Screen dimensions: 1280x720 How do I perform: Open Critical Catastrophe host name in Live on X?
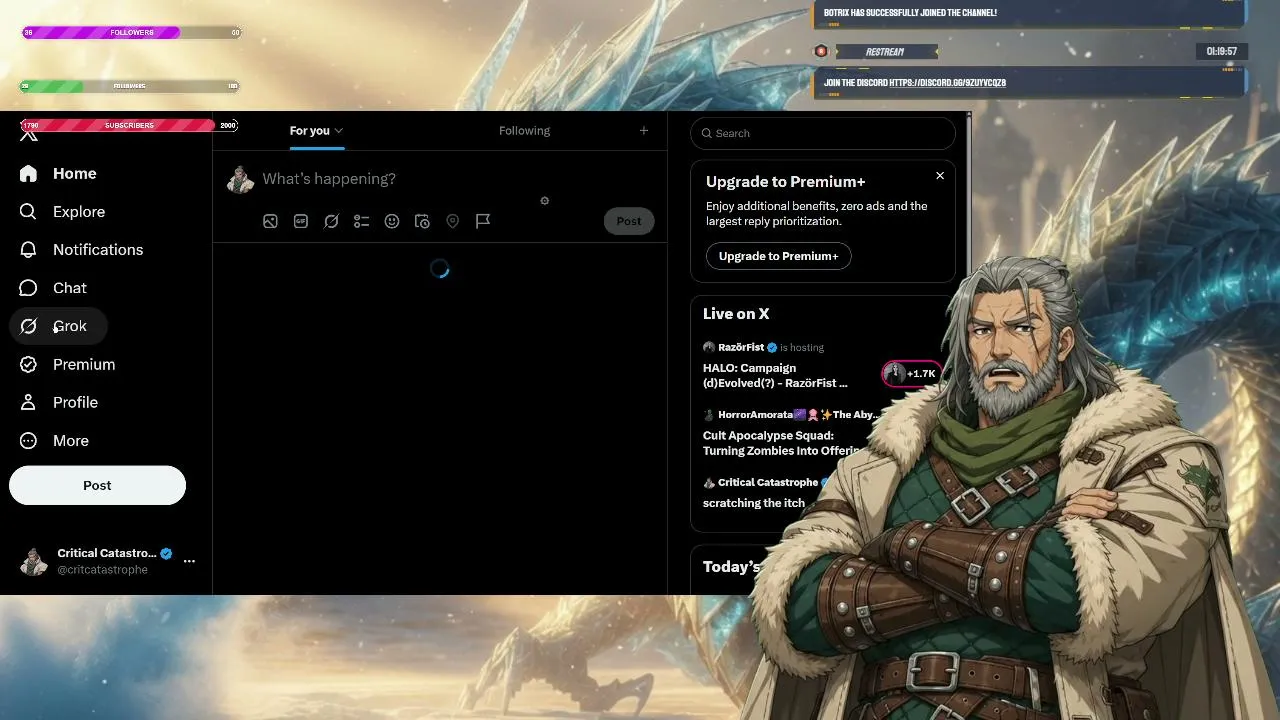(768, 482)
